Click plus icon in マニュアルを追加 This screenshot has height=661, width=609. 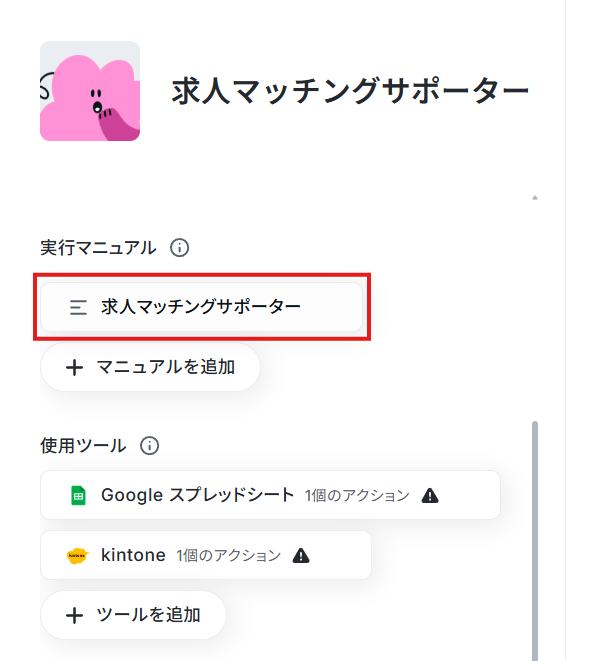coord(74,368)
